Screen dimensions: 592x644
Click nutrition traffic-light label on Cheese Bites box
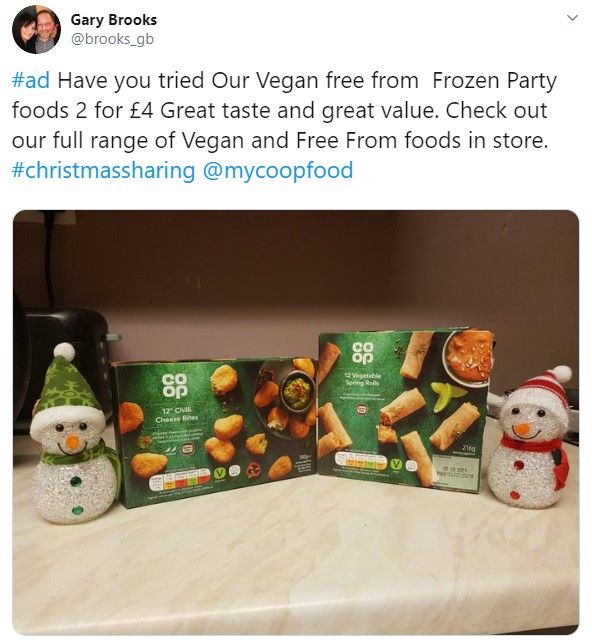click(180, 480)
